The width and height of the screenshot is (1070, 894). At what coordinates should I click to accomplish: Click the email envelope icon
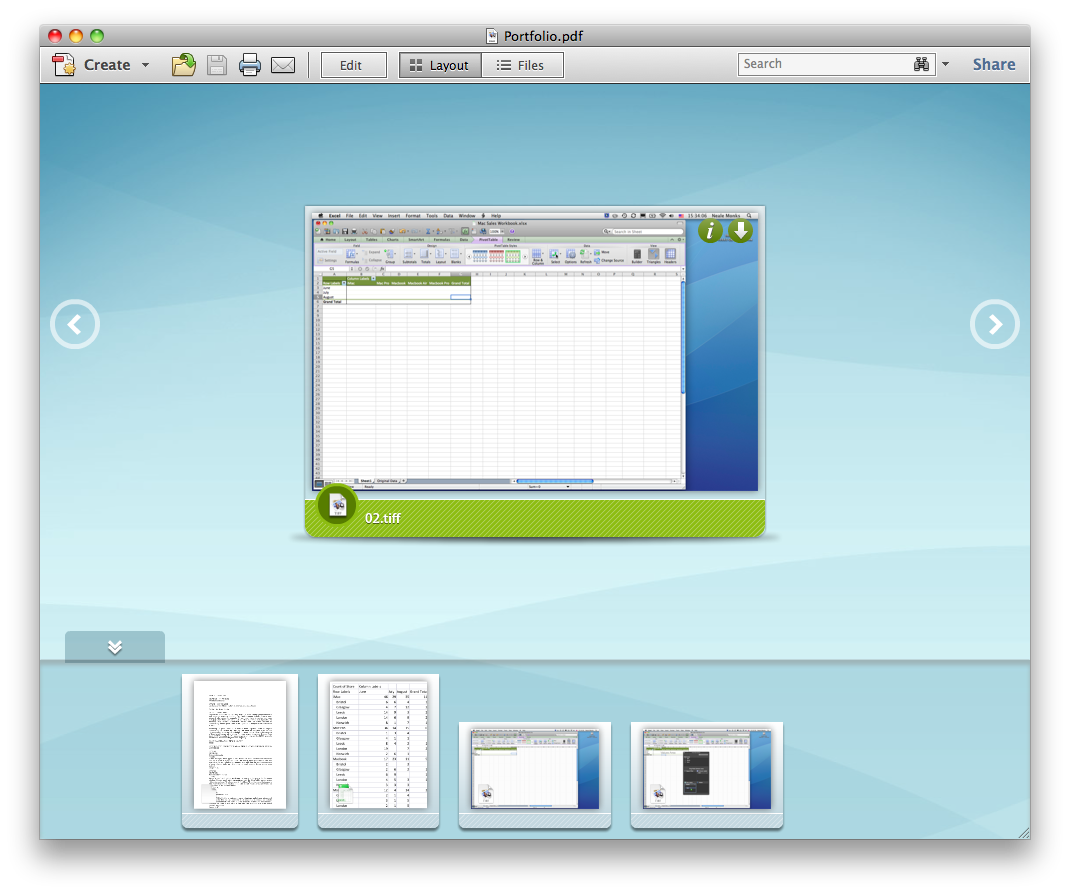click(283, 65)
